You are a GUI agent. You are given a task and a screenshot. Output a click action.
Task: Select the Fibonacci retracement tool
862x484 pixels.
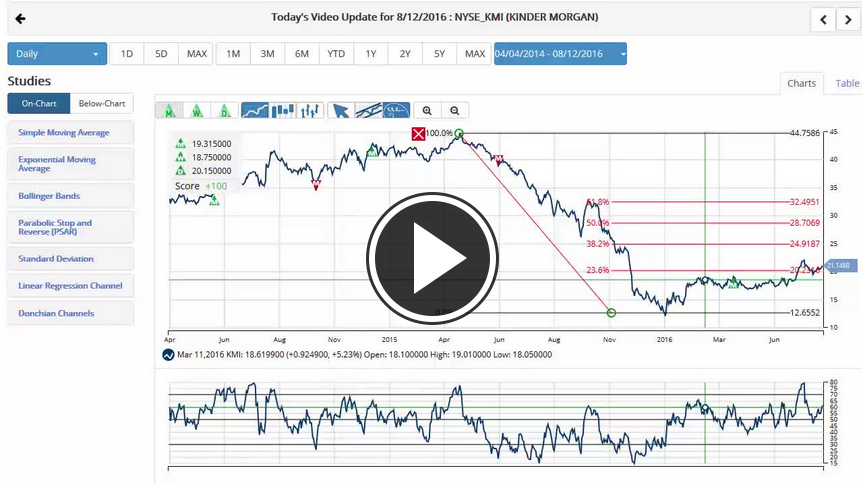[396, 111]
